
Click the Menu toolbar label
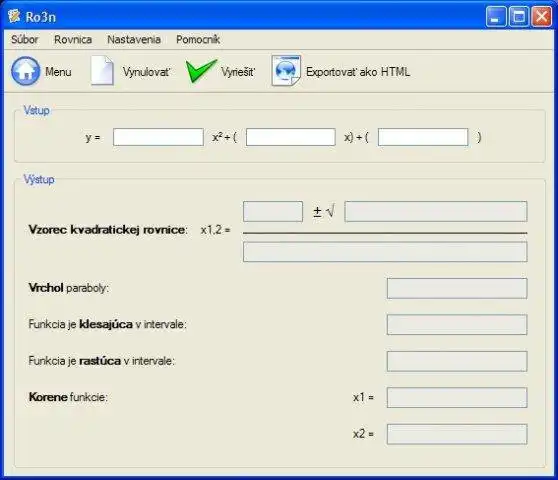point(58,72)
